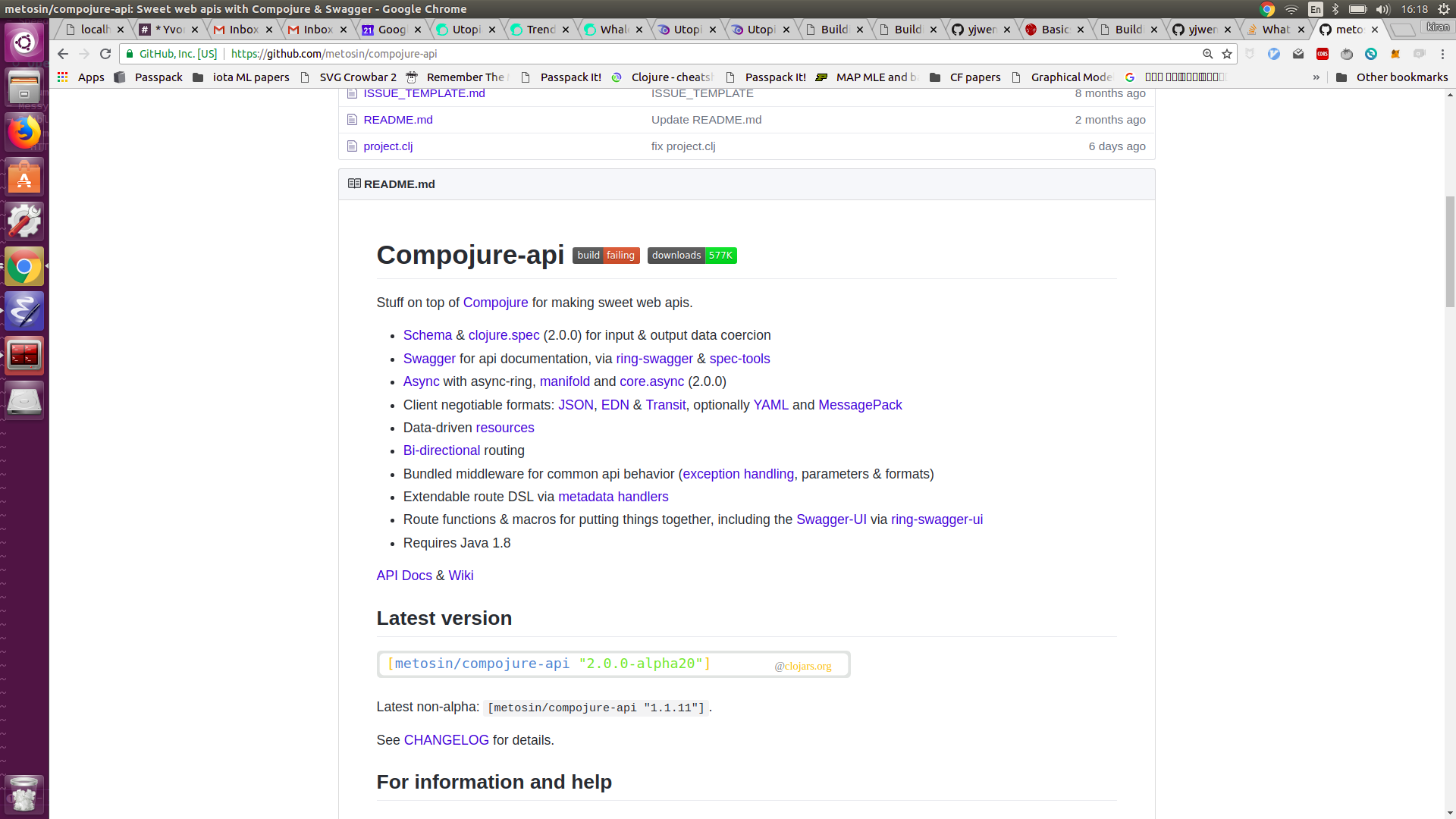Open the volume indicator in top panel
The width and height of the screenshot is (1456, 819).
pyautogui.click(x=1383, y=9)
